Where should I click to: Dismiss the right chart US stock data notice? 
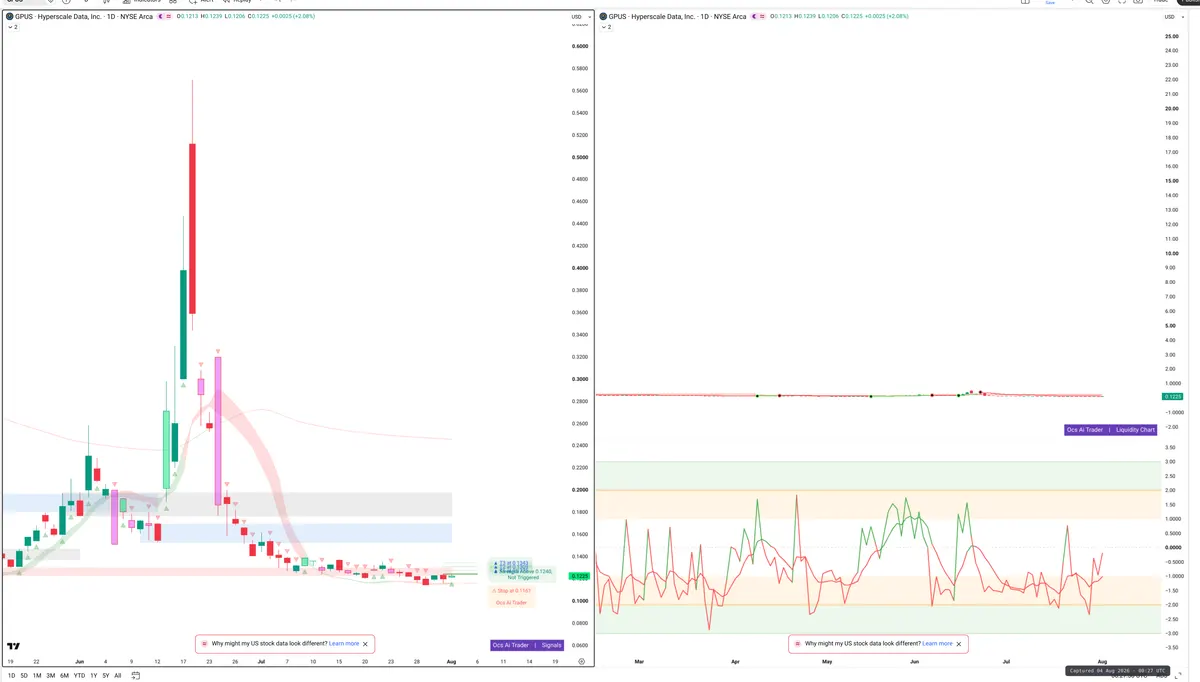pos(959,644)
